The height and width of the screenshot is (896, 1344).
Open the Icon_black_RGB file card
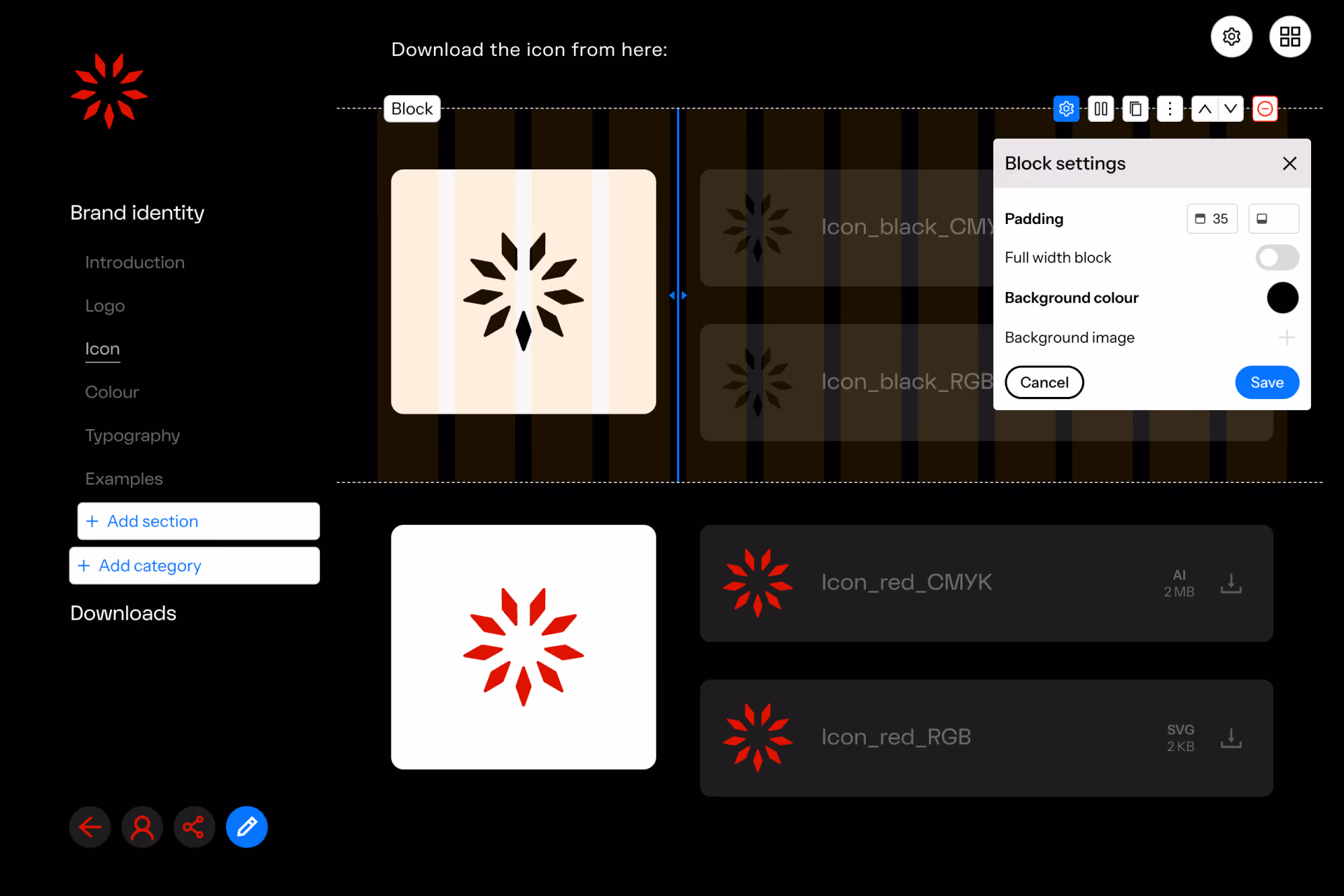846,382
